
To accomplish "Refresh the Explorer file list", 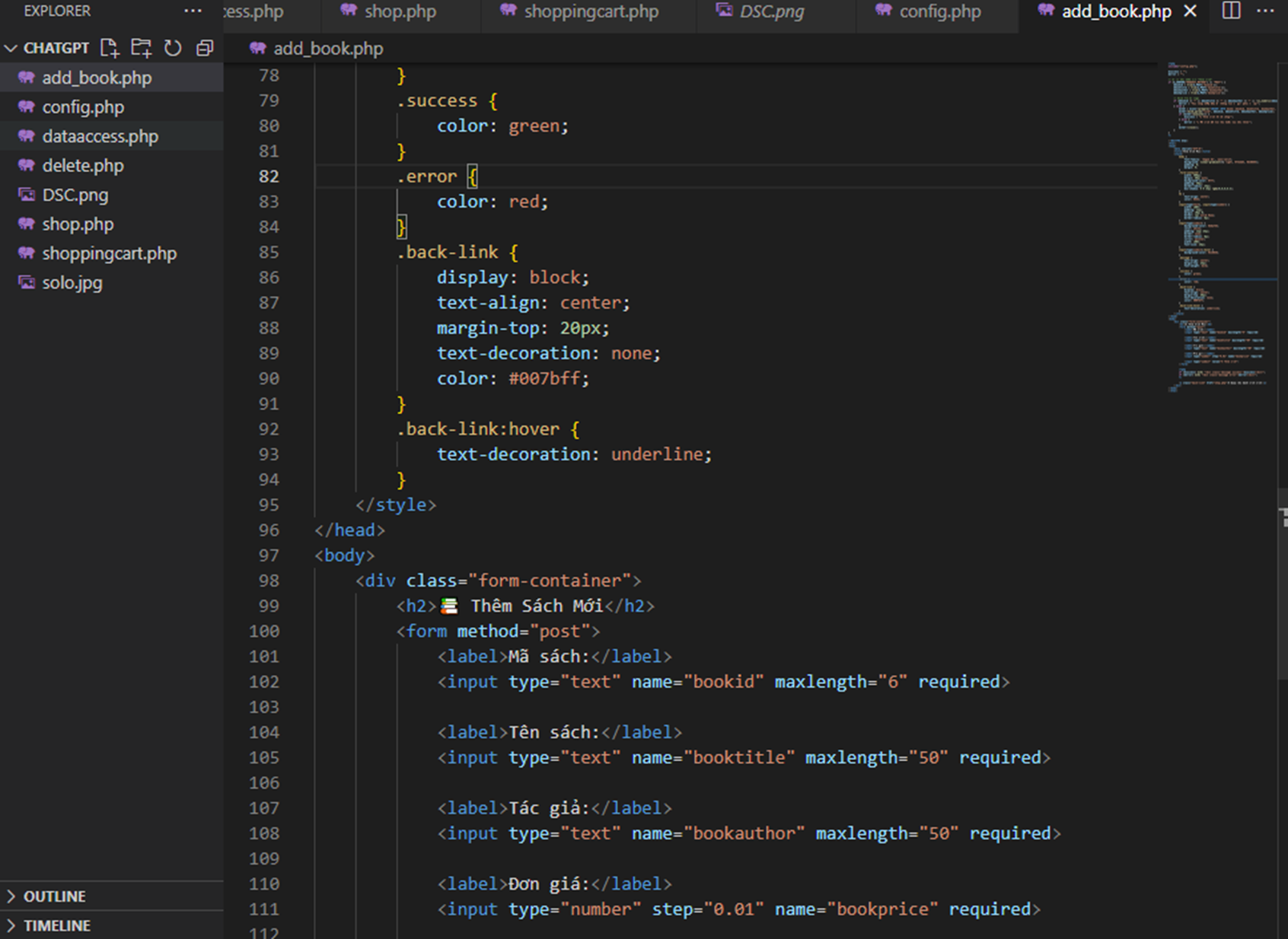I will tap(173, 48).
